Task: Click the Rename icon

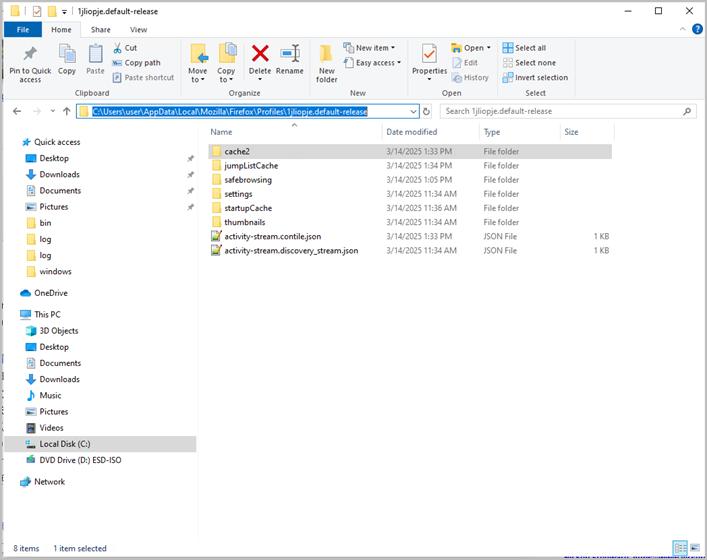Action: [290, 54]
